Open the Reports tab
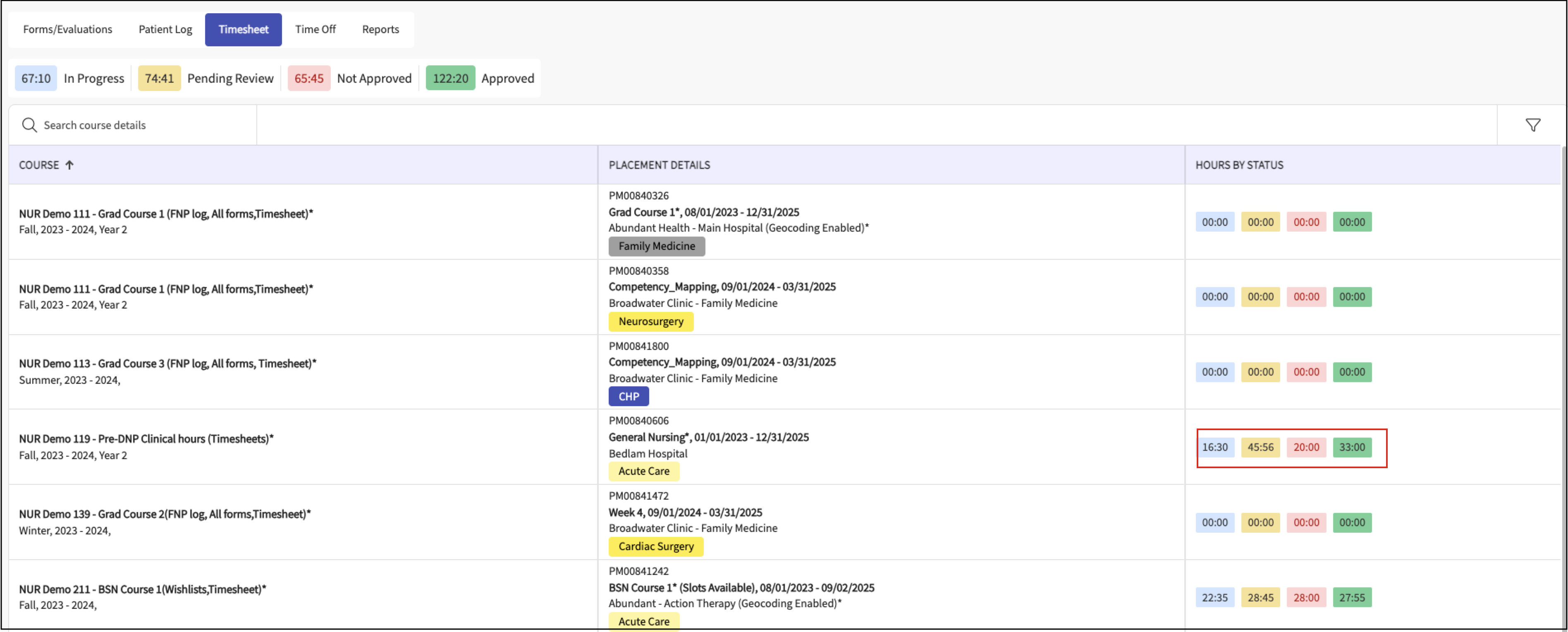The height and width of the screenshot is (632, 1568). click(380, 29)
